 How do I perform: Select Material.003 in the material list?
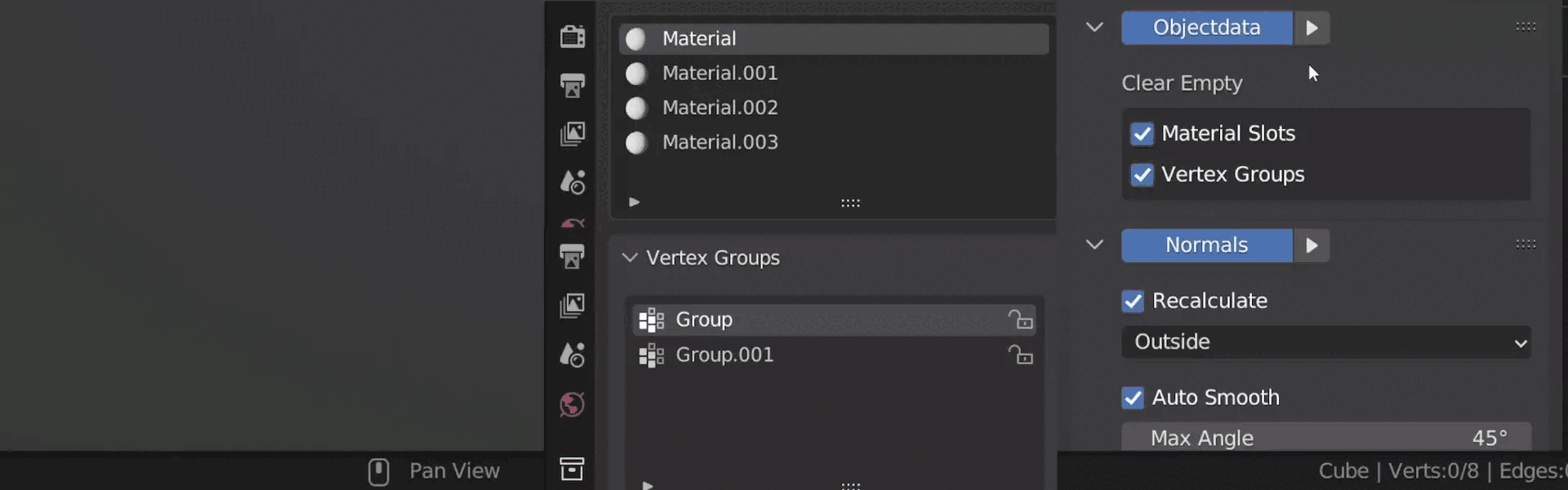point(719,142)
